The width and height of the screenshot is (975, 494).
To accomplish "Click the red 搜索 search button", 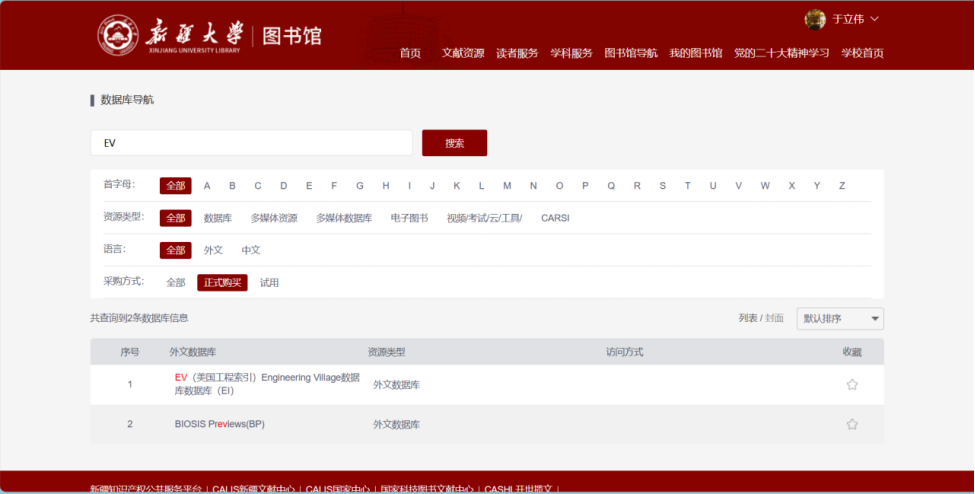I will 455,143.
